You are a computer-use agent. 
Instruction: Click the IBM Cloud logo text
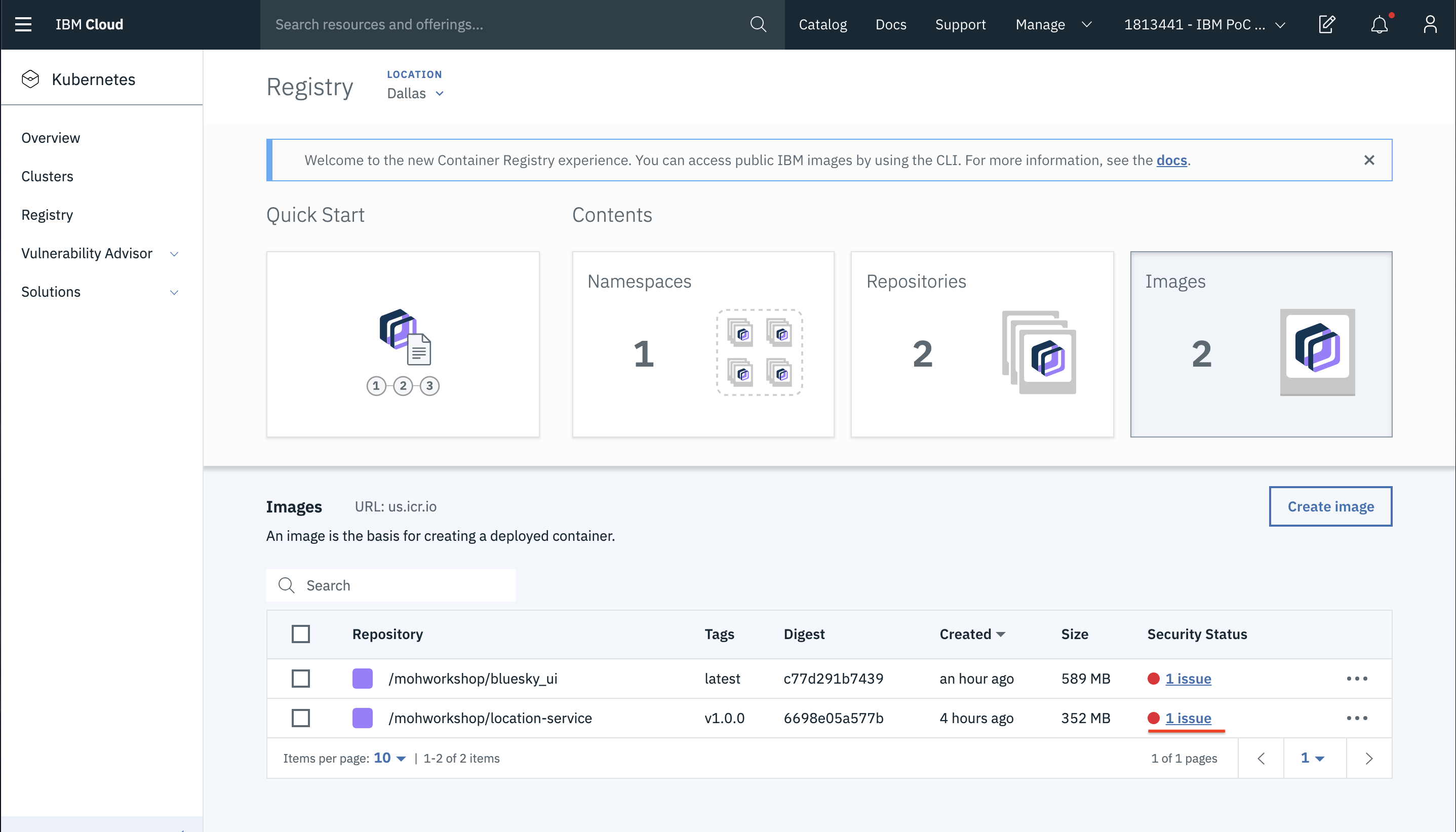click(x=89, y=24)
